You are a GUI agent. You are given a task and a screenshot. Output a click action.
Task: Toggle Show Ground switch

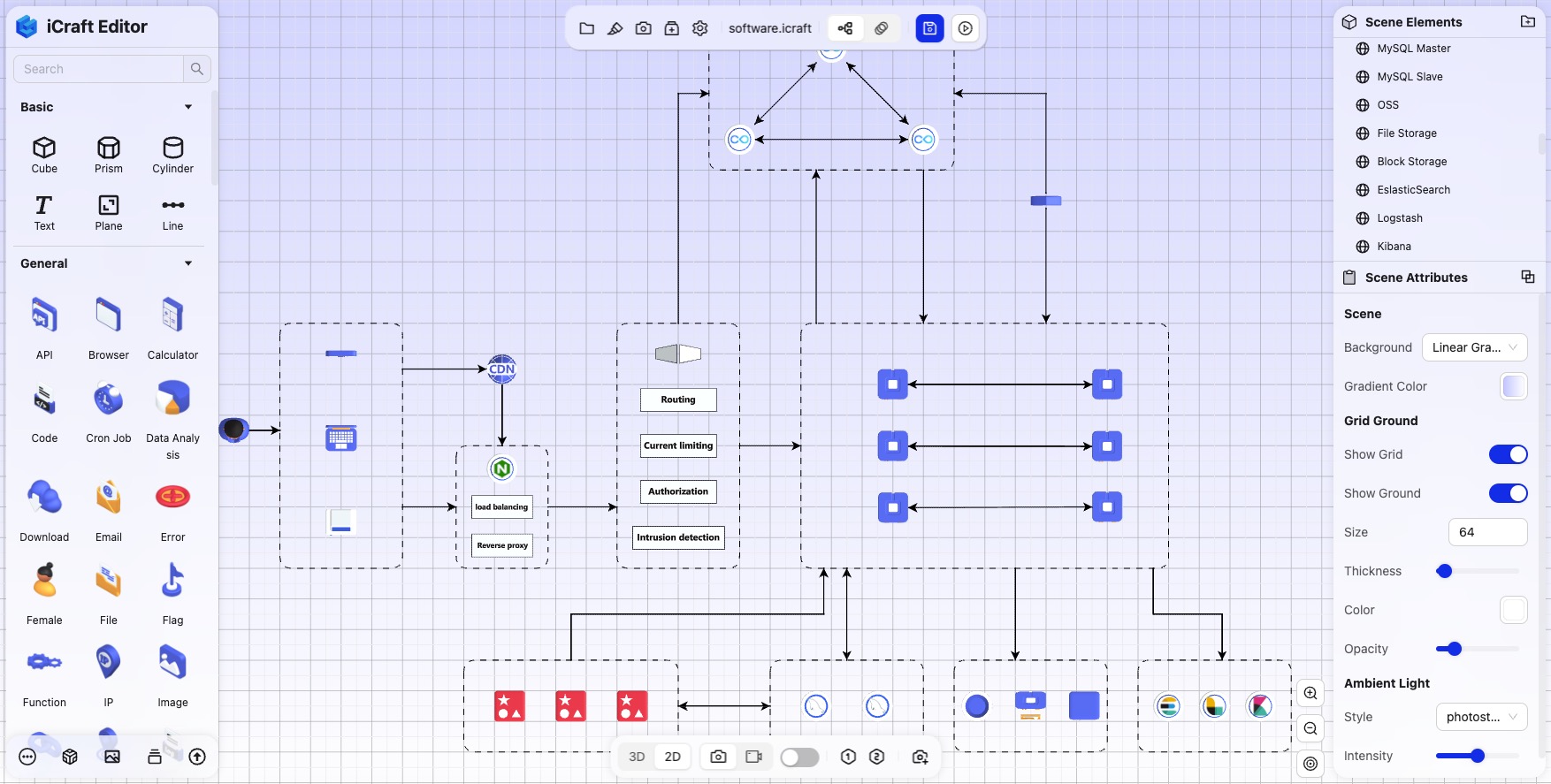(1508, 493)
